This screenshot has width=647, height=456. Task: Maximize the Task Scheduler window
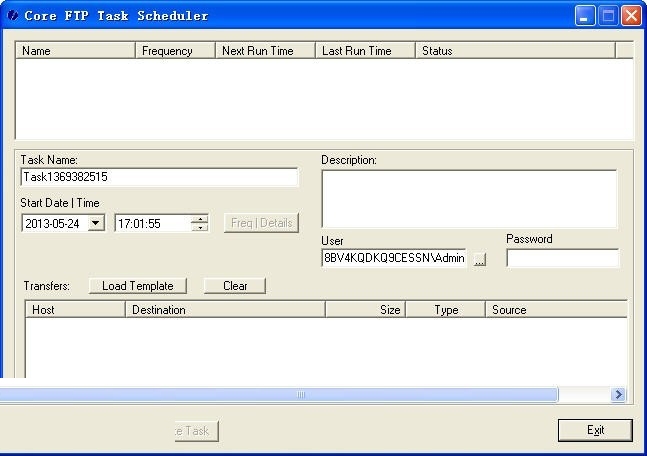tap(609, 15)
